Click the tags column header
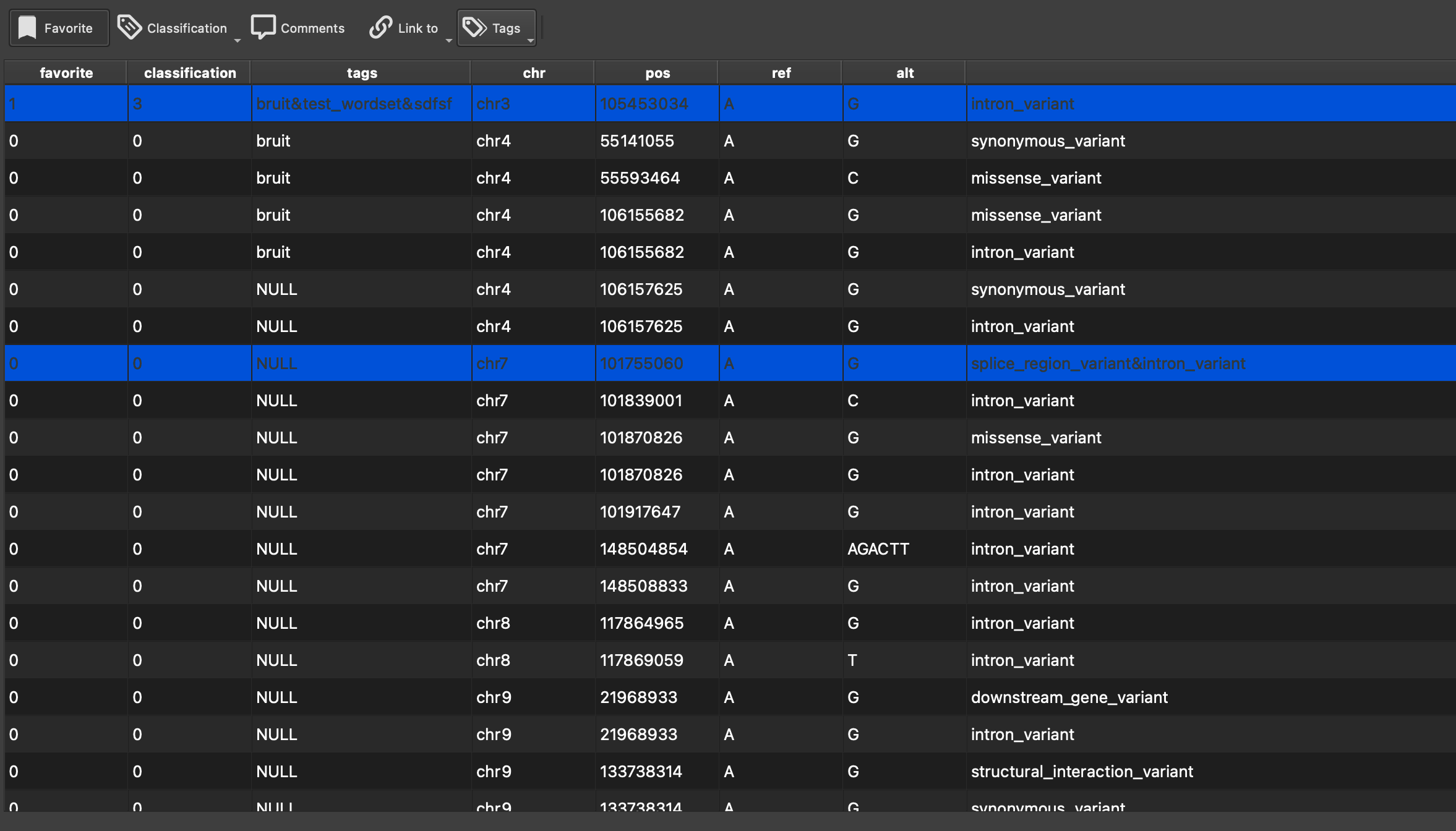Viewport: 1456px width, 831px height. point(361,73)
